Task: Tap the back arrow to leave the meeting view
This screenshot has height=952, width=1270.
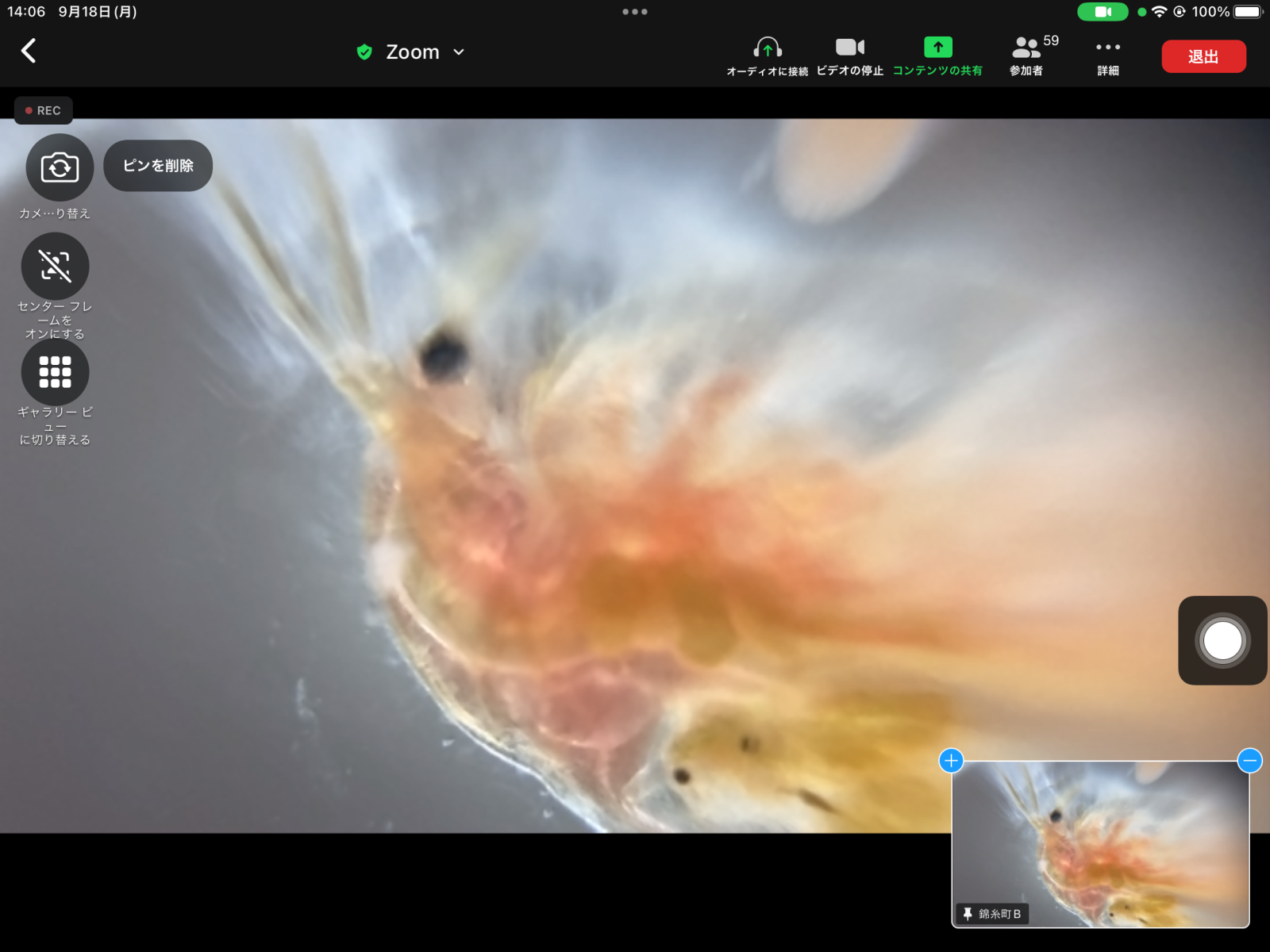Action: (x=29, y=52)
